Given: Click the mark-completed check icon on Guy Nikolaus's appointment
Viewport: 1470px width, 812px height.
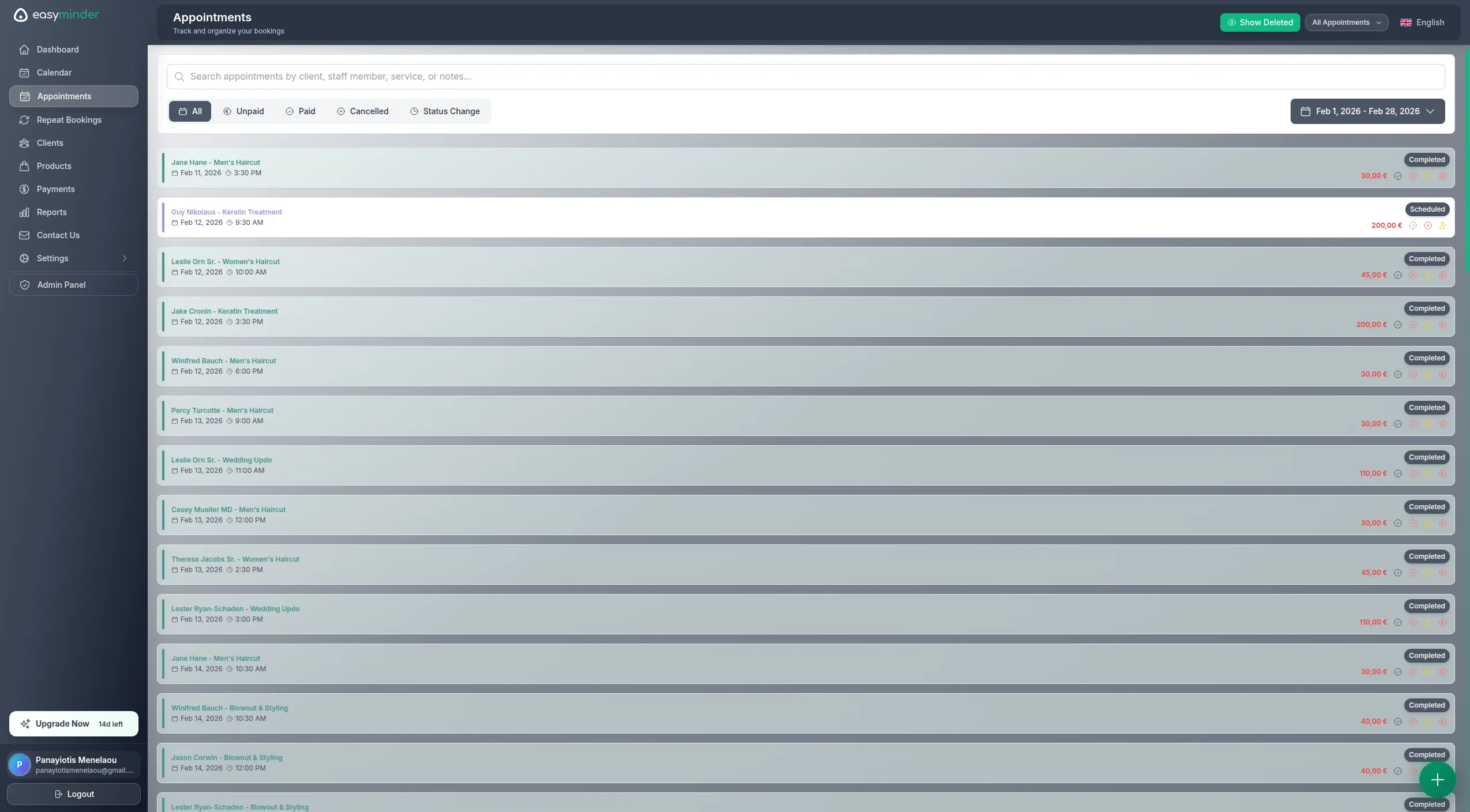Looking at the screenshot, I should point(1413,225).
